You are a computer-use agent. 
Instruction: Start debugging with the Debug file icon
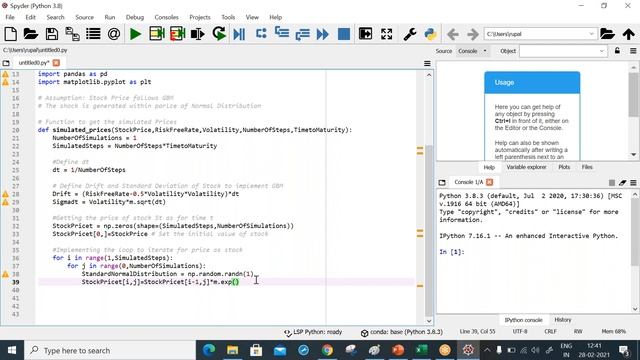pos(239,34)
